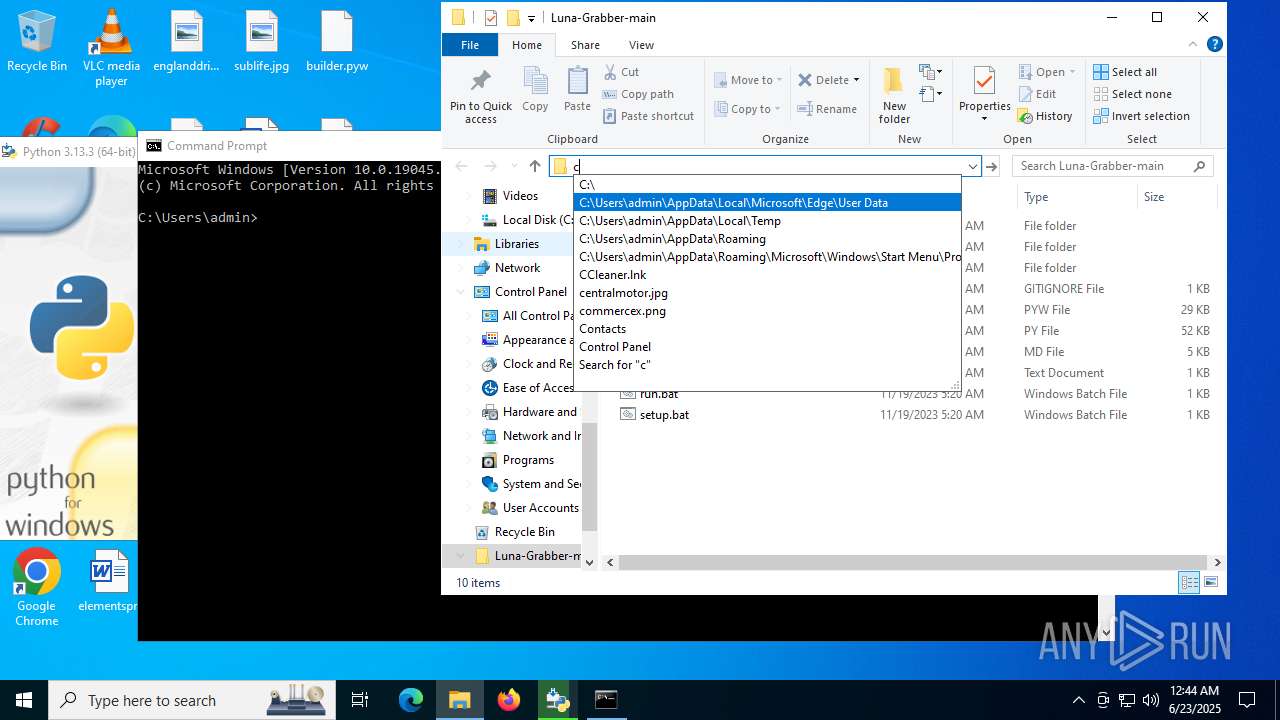The image size is (1280, 720).
Task: Click Select all
Action: (1125, 72)
